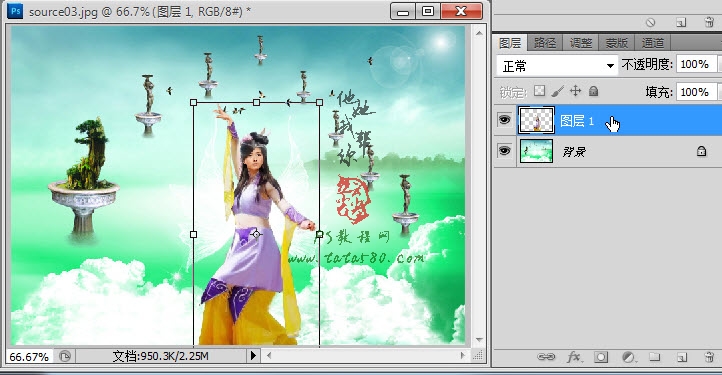This screenshot has height=375, width=722.
Task: Click window resize grip corner
Action: click(x=478, y=355)
